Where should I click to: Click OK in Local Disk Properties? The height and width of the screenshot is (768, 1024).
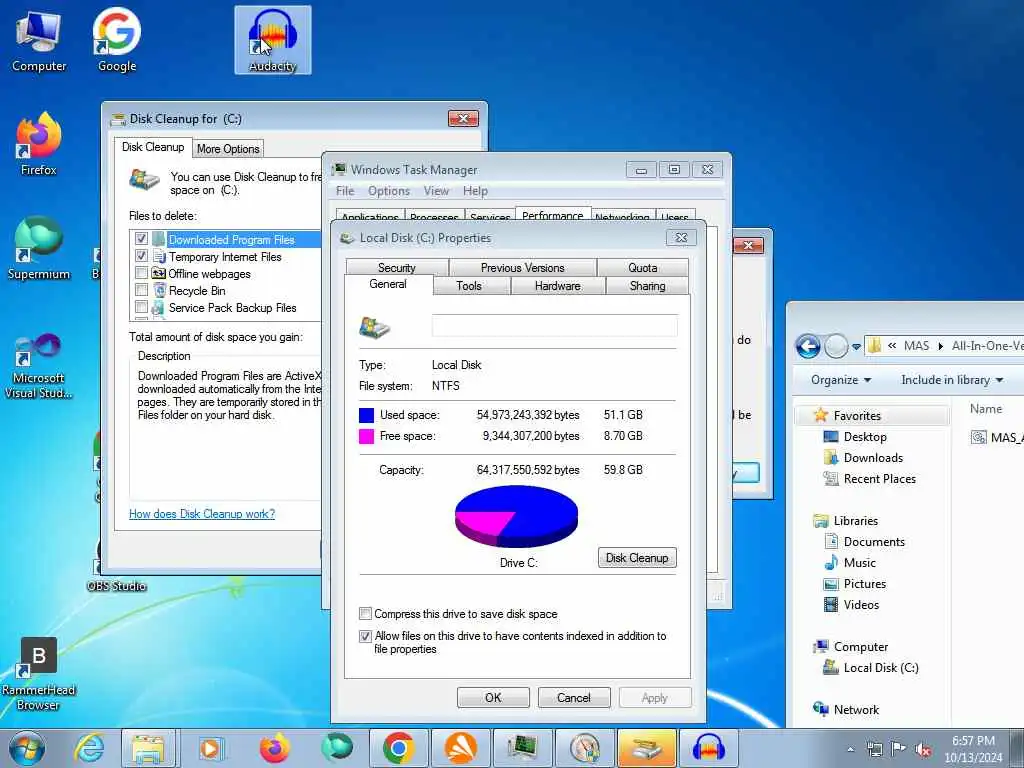click(x=493, y=697)
